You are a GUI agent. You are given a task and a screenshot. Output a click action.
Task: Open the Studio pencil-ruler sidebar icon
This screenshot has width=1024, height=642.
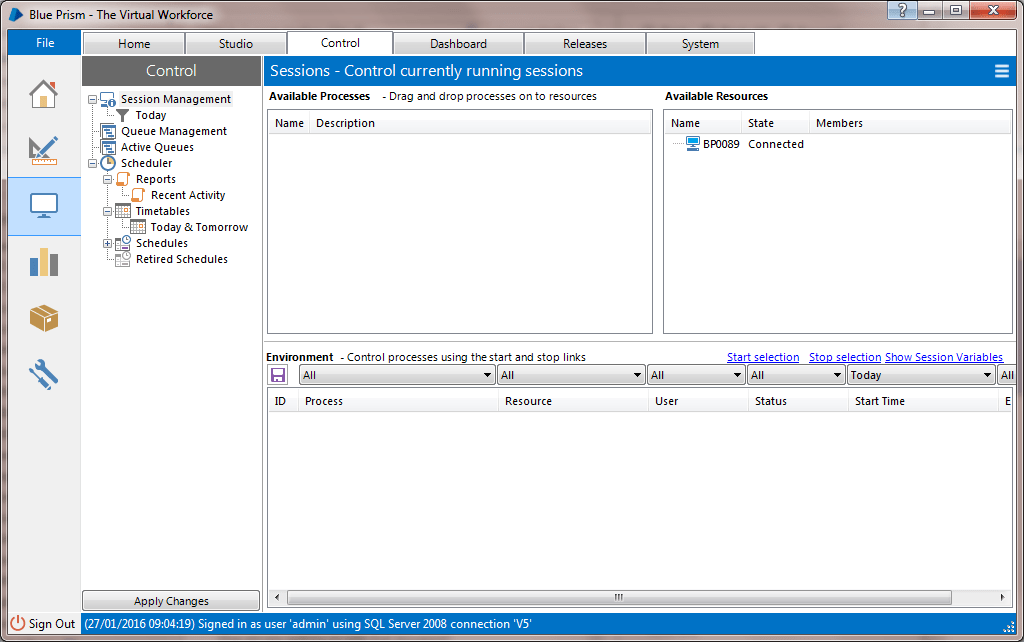[x=44, y=150]
